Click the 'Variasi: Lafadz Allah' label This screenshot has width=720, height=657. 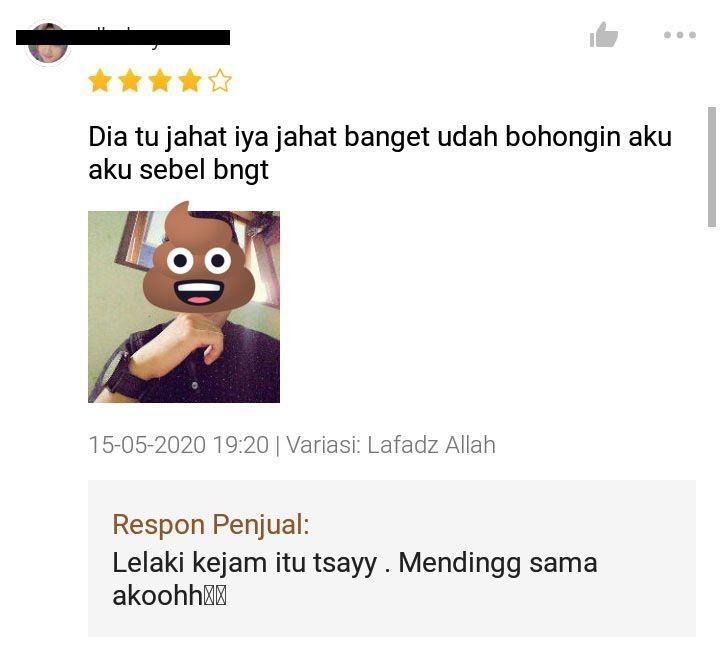point(391,445)
